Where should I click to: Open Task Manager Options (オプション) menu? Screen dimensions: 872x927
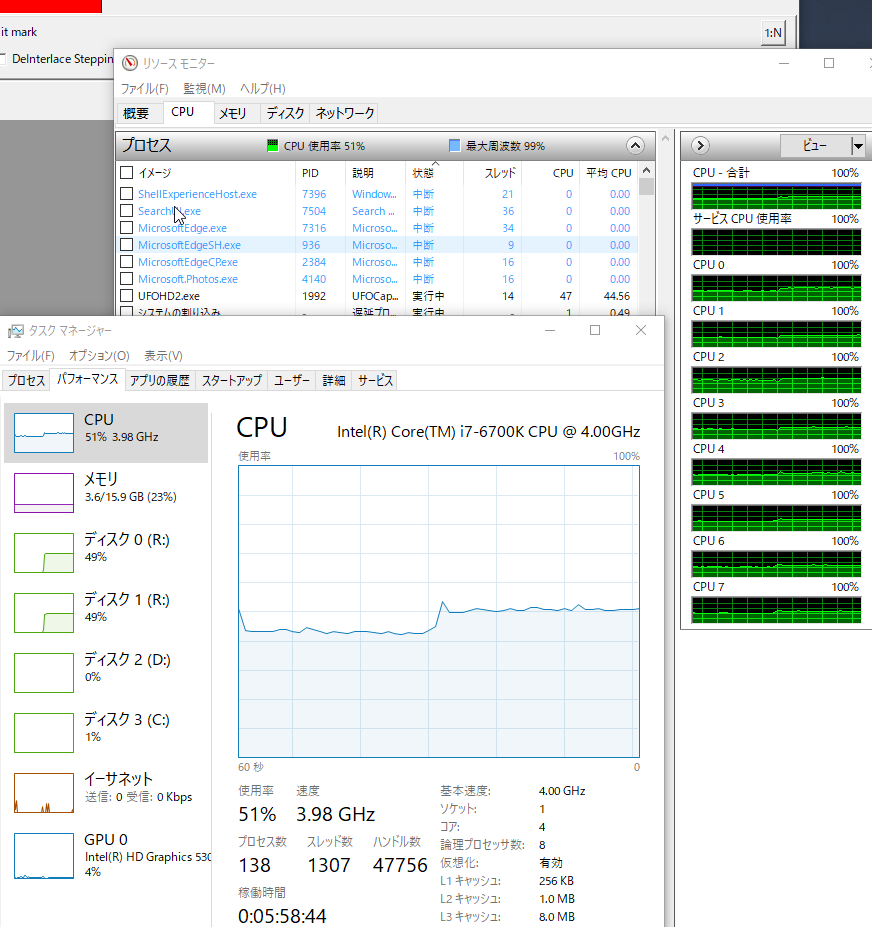point(99,356)
